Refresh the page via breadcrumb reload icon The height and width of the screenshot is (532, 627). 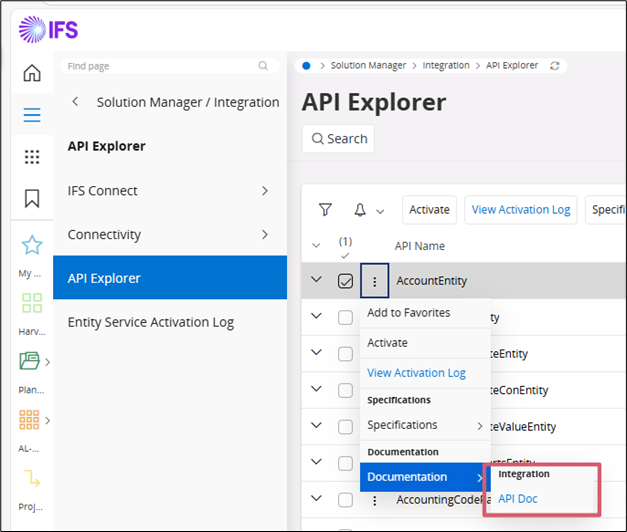point(555,66)
